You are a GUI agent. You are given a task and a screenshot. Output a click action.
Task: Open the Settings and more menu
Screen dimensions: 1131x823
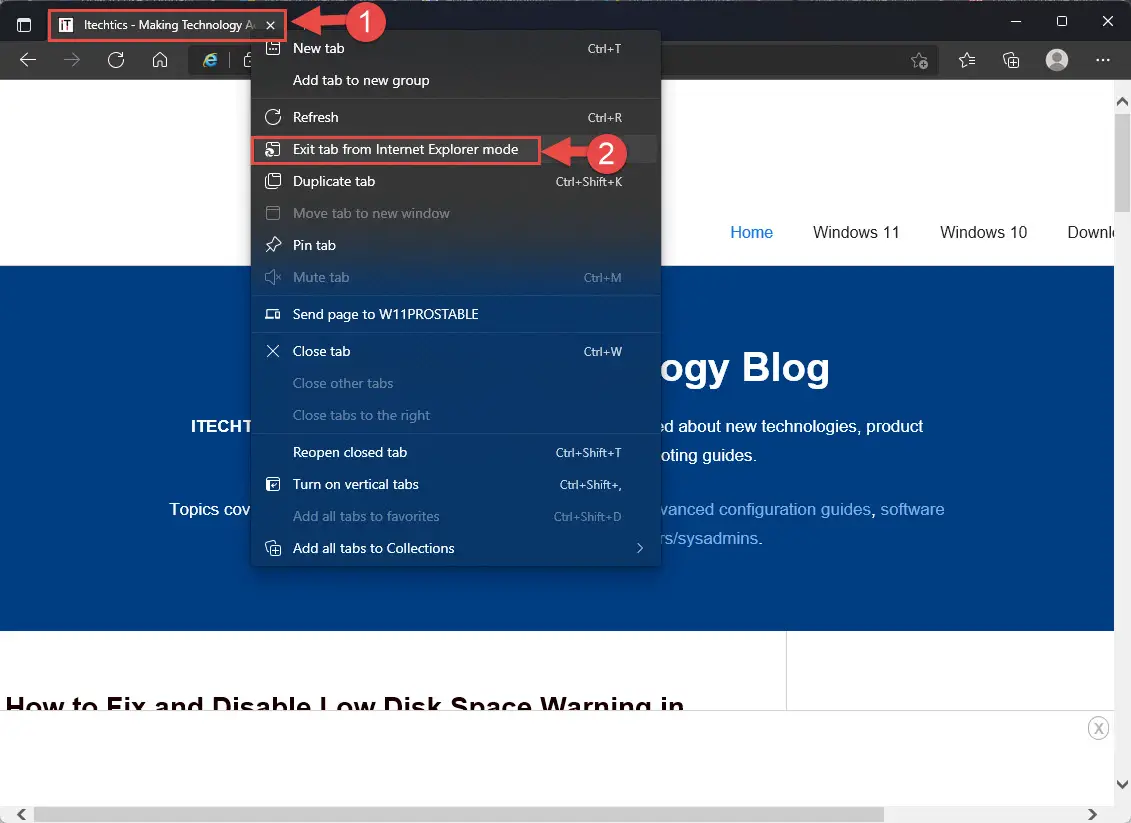[1102, 60]
